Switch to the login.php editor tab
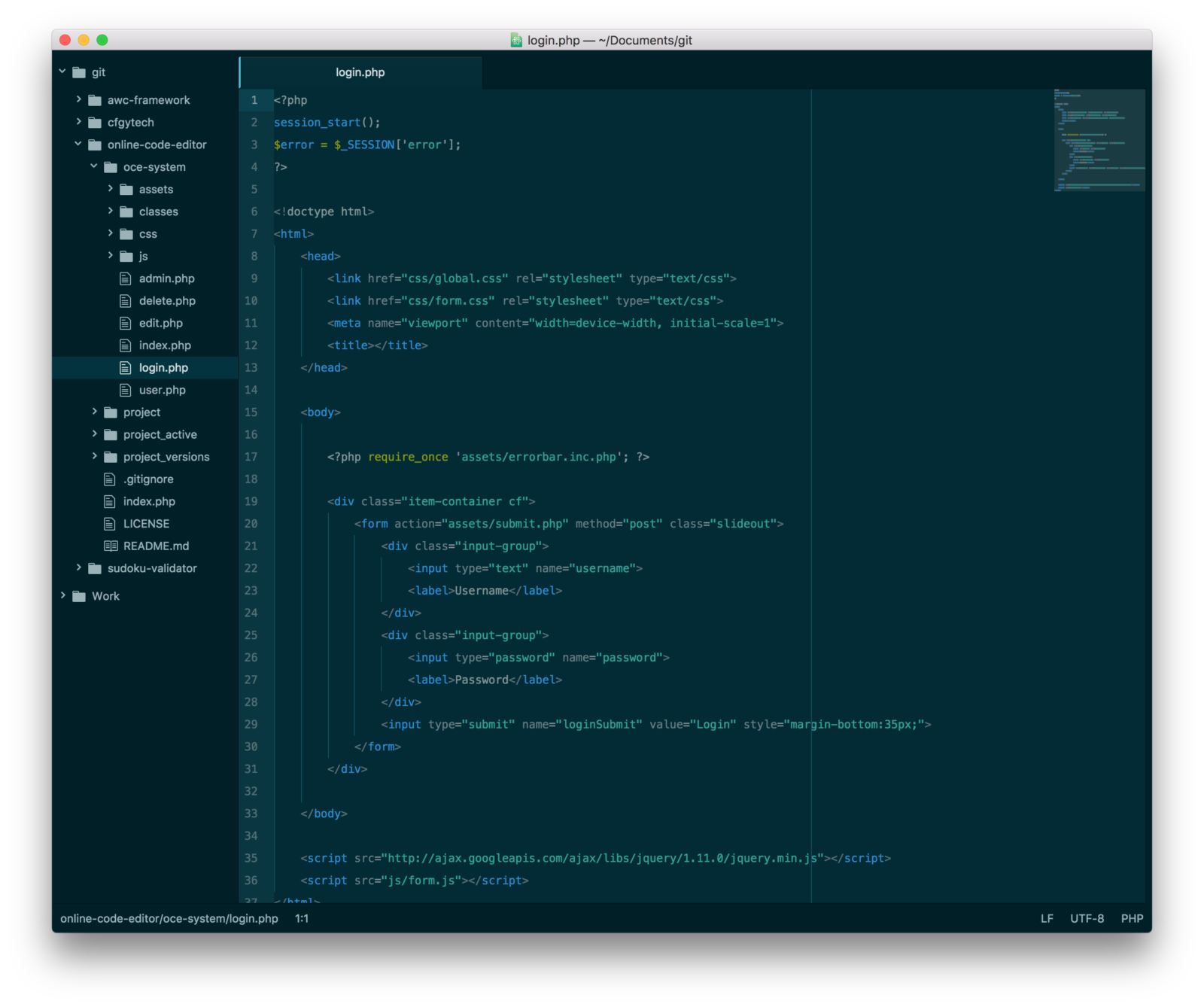The height and width of the screenshot is (1007, 1204). [x=360, y=72]
